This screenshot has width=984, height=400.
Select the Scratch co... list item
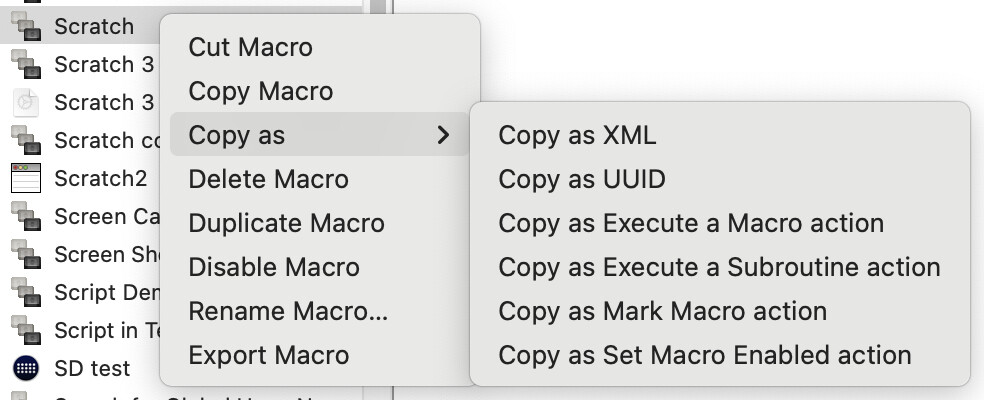(x=82, y=140)
